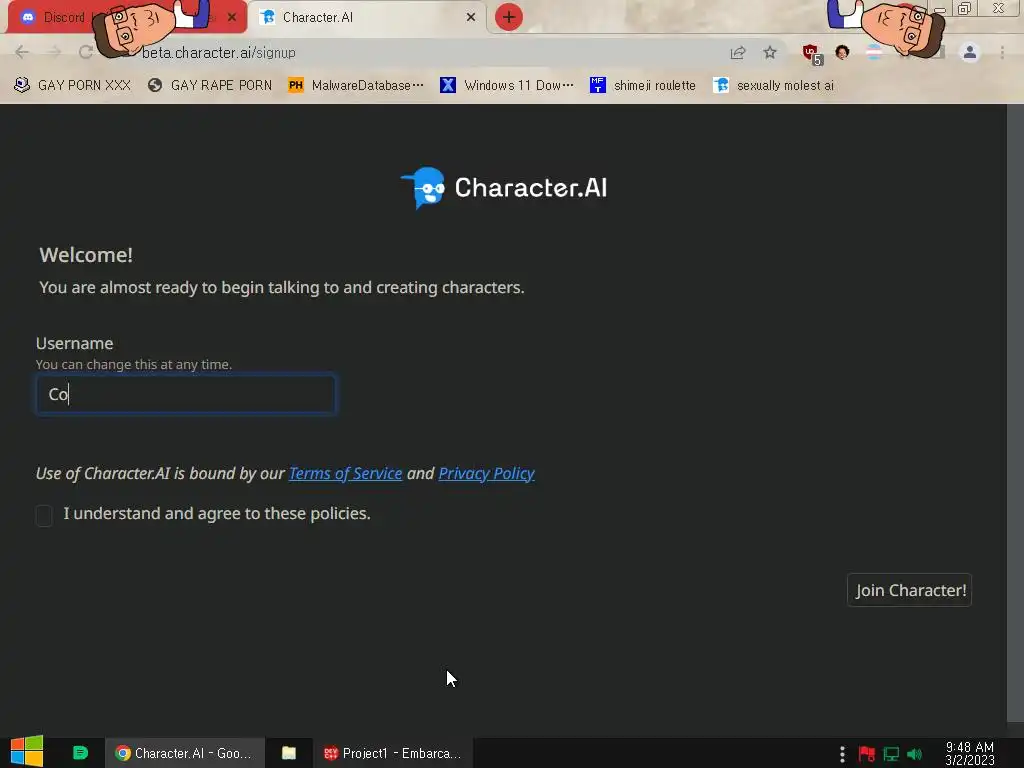Switch to the Project1 Embarcadero taskbar window

[x=393, y=753]
